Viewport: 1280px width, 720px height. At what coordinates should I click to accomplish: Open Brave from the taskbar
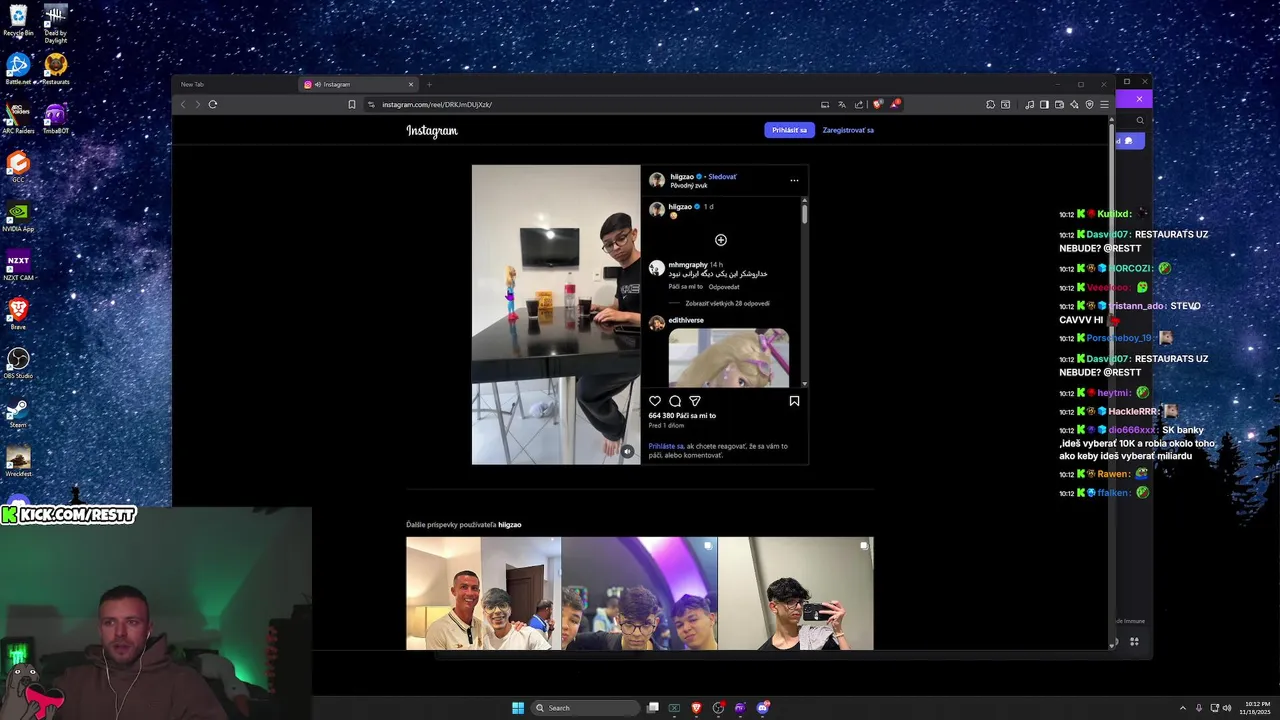point(696,708)
